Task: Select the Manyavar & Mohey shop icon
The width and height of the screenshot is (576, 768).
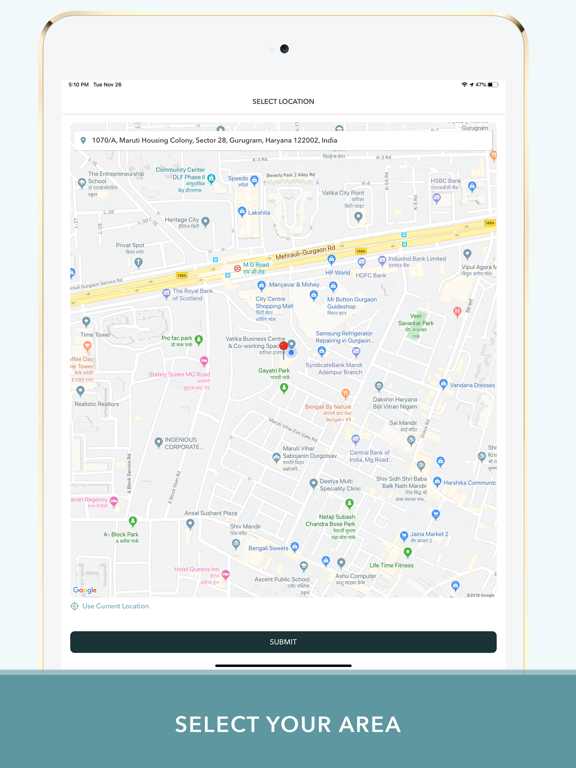Action: pyautogui.click(x=262, y=285)
